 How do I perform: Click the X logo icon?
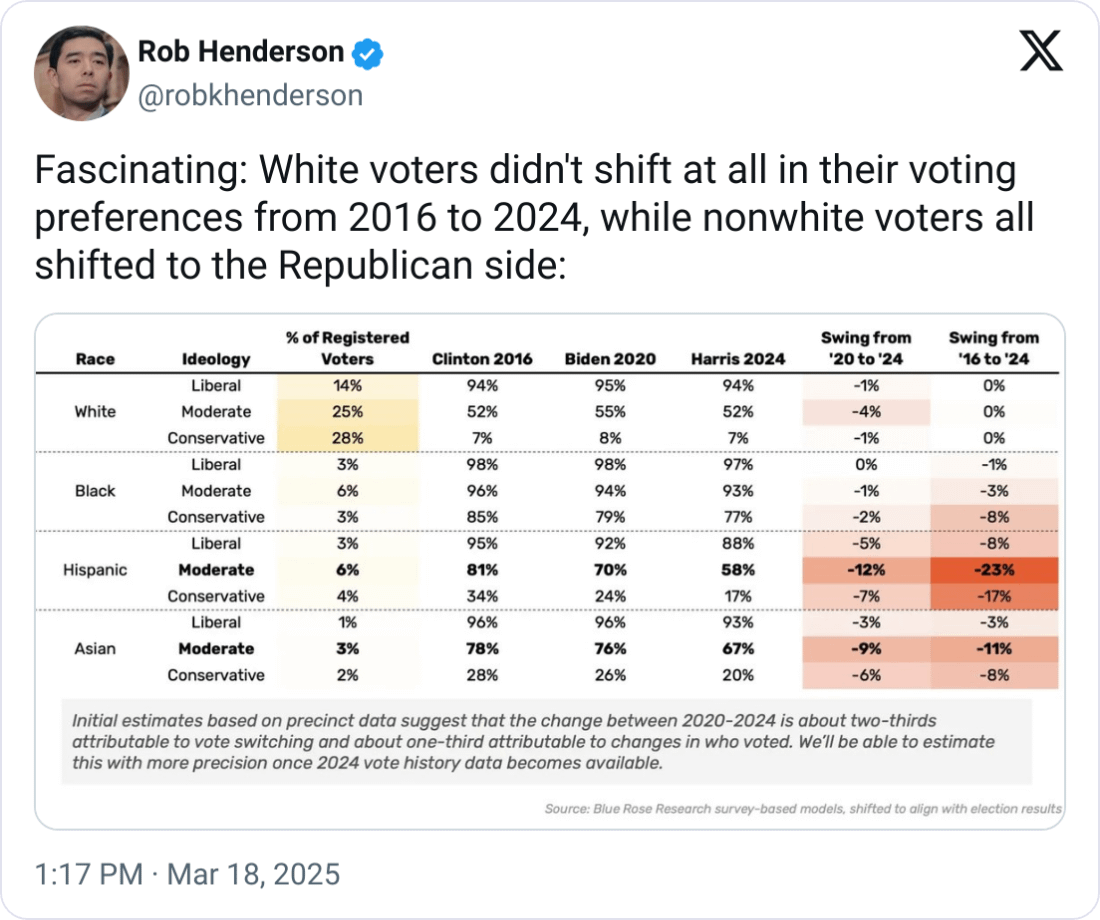[x=1041, y=51]
